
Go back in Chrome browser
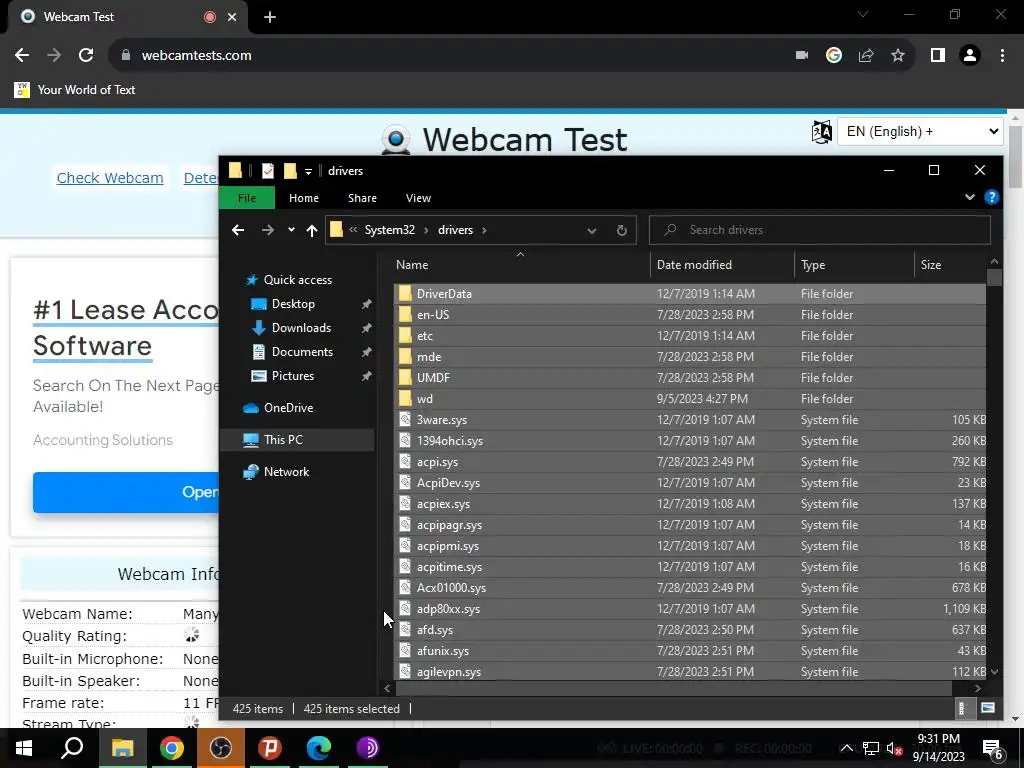pos(22,56)
